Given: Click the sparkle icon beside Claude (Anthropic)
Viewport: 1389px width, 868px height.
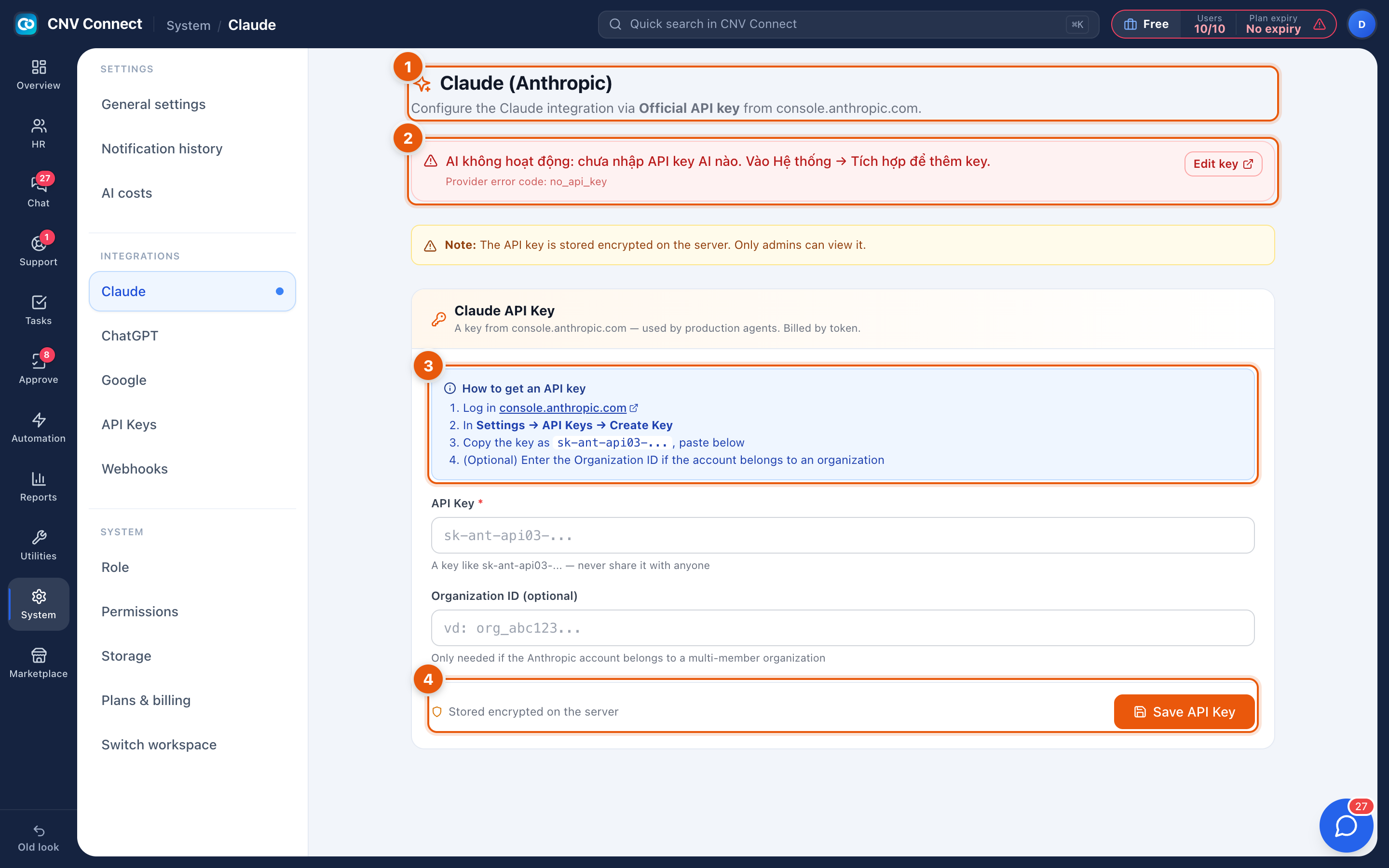Looking at the screenshot, I should coord(423,84).
